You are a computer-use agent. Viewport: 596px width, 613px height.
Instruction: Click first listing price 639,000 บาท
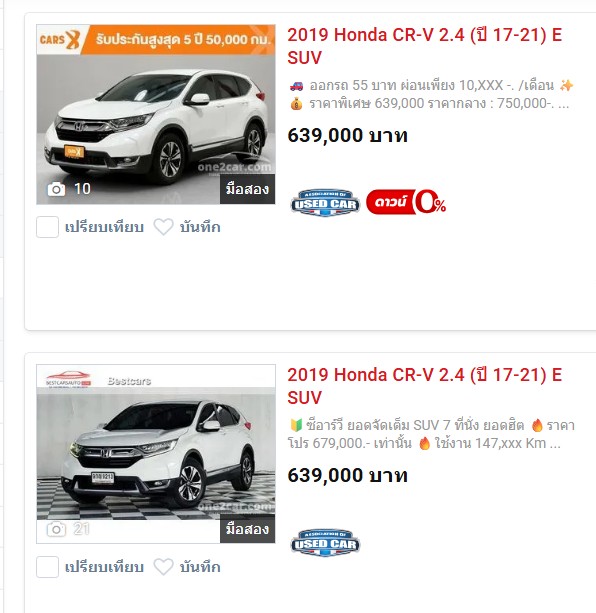pos(347,136)
